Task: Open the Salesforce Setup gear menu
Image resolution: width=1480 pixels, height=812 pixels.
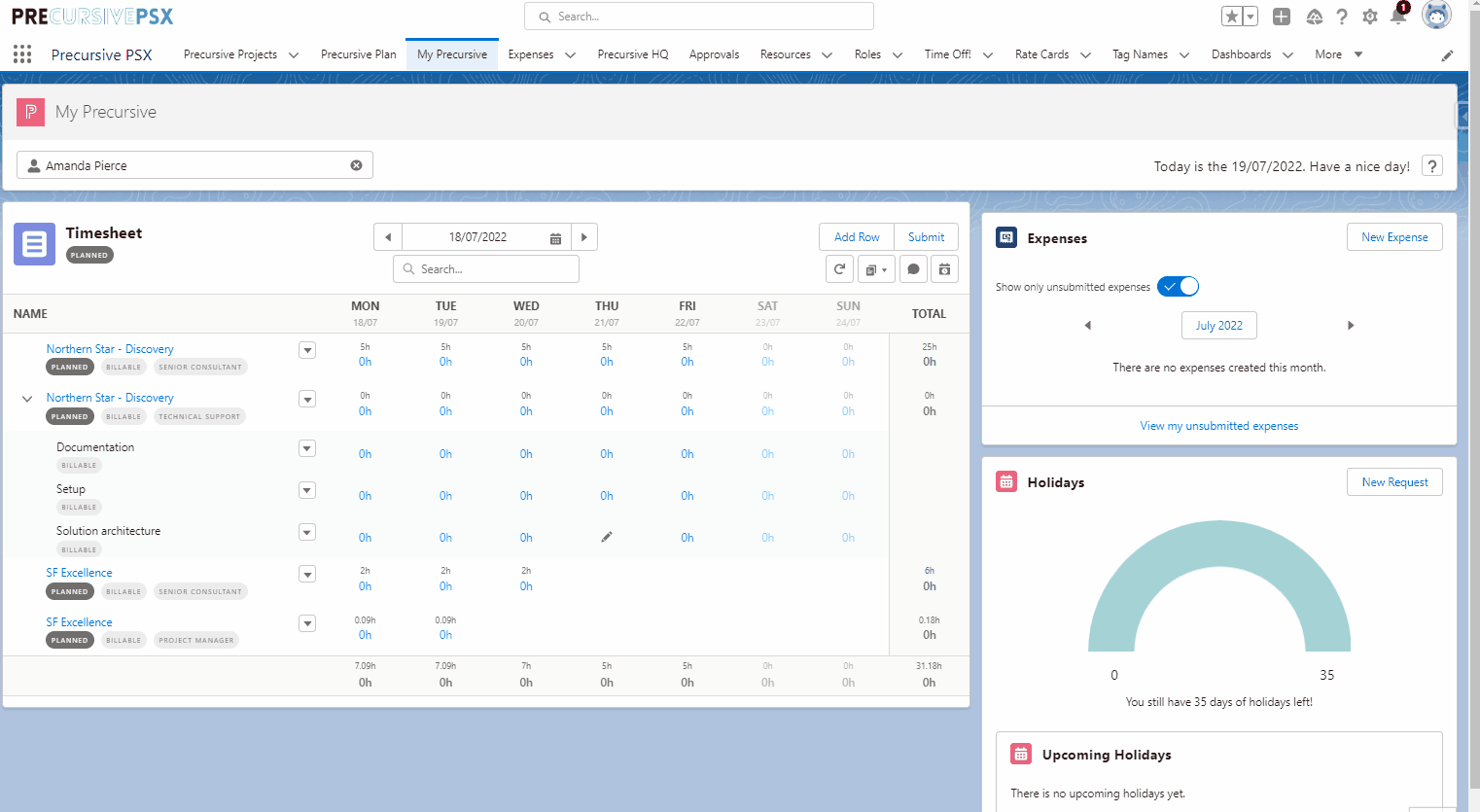Action: pos(1369,17)
